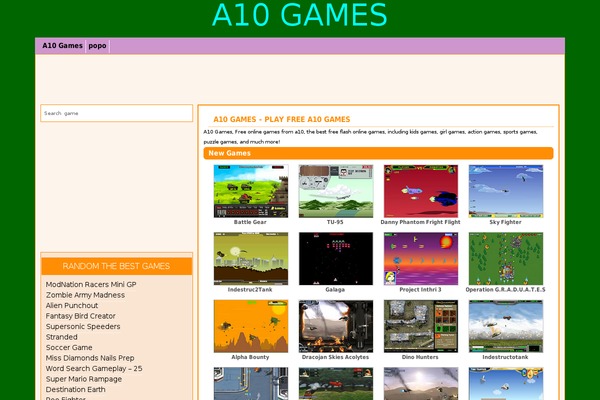The height and width of the screenshot is (400, 600).
Task: Open Super Mario Rampage link
Action: click(84, 379)
